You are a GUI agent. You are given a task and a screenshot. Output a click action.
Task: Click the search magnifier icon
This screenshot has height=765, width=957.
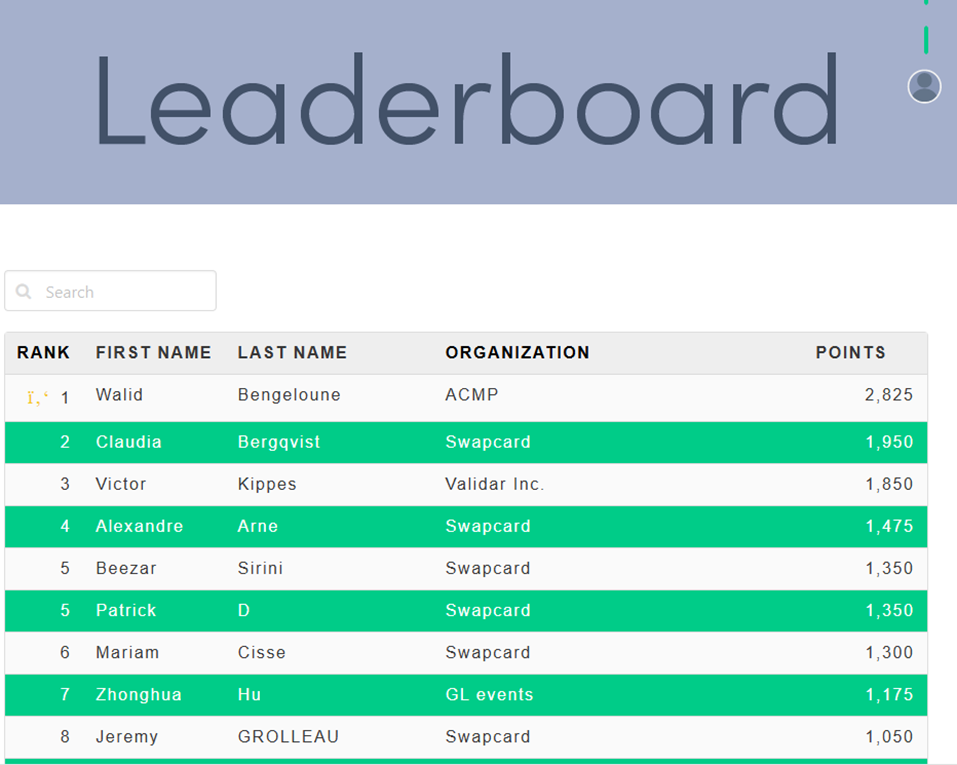click(x=24, y=292)
